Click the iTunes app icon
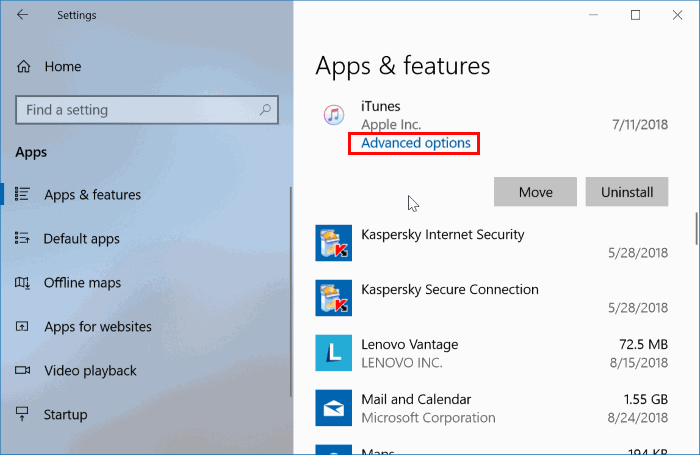 click(334, 115)
